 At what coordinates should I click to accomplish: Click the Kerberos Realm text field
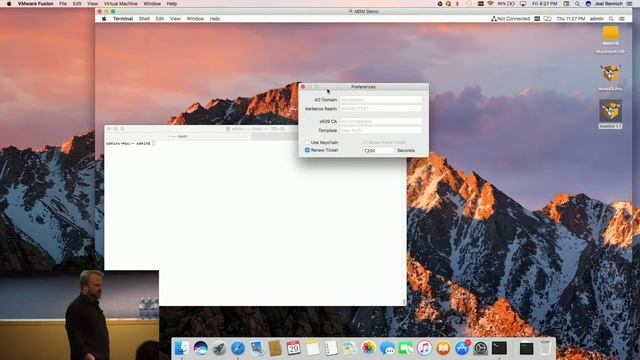click(381, 109)
